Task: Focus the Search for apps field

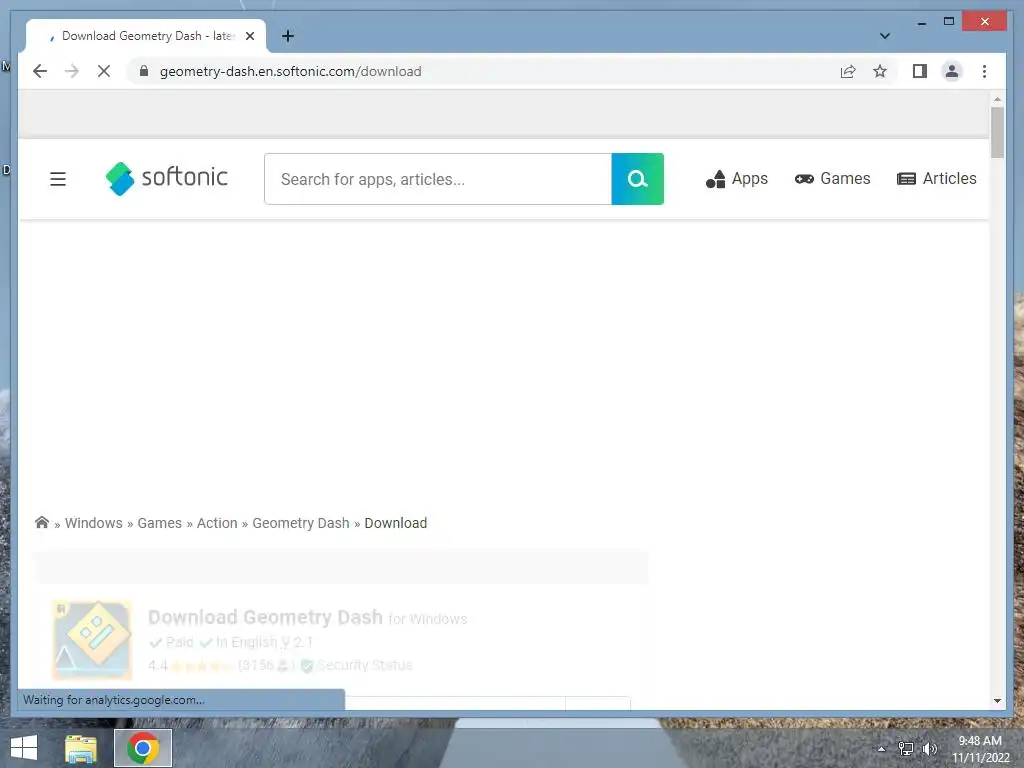Action: [438, 179]
